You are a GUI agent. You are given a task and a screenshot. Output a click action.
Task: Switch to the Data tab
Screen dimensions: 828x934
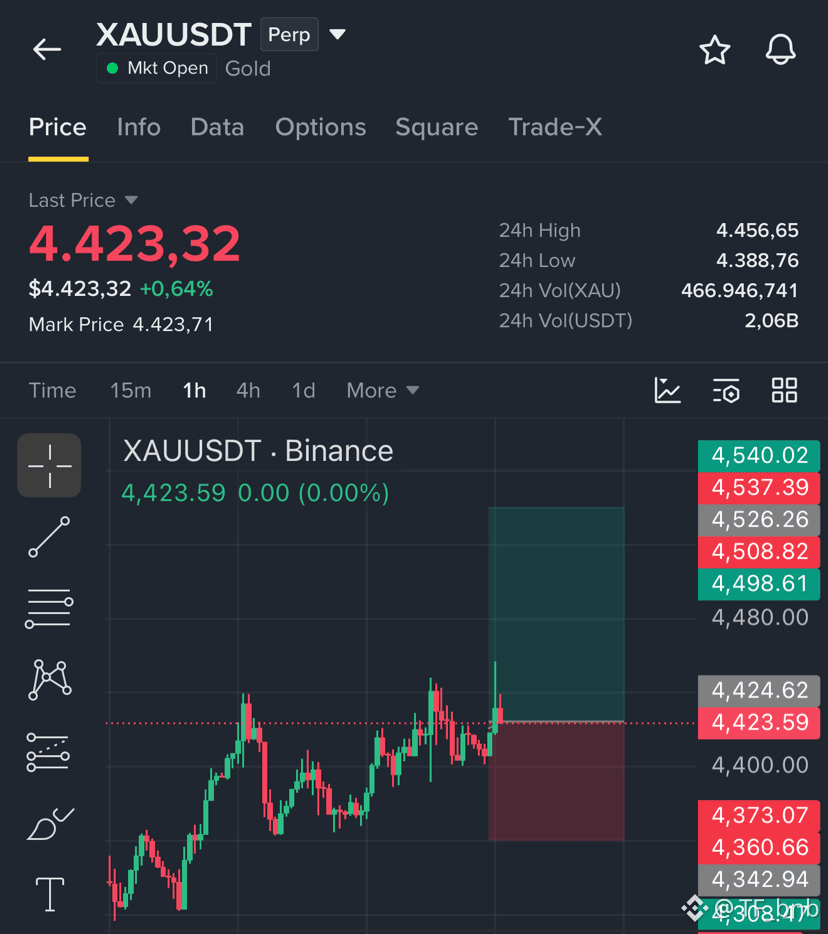click(217, 127)
